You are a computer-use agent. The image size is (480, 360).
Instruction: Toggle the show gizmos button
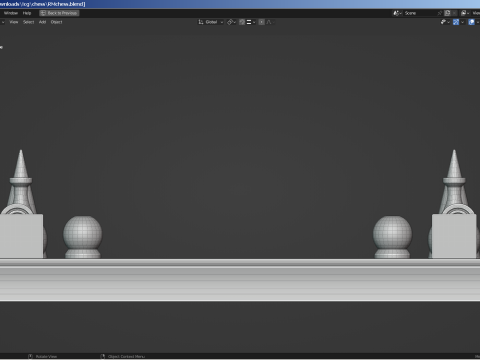[x=456, y=22]
